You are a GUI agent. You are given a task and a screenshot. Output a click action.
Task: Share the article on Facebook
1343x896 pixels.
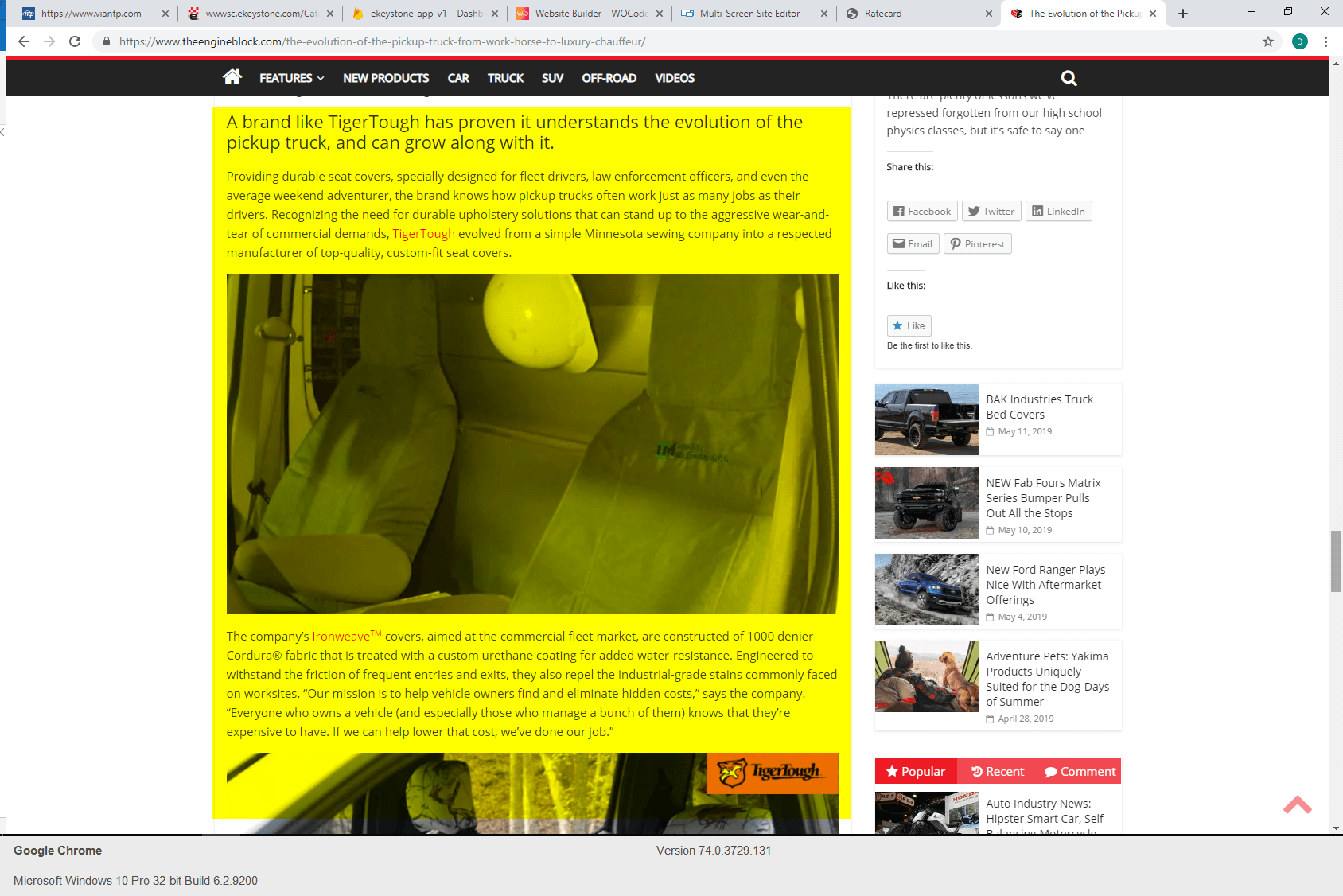click(922, 211)
